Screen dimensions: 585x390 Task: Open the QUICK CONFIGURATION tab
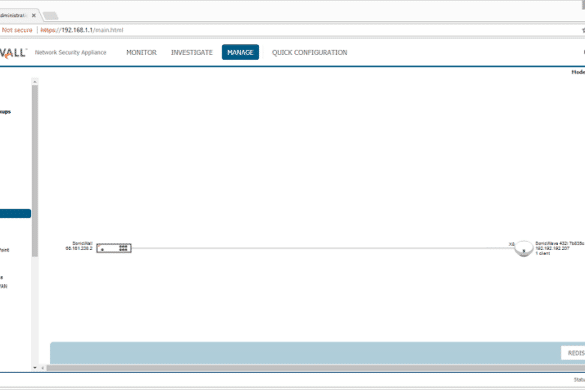[309, 53]
